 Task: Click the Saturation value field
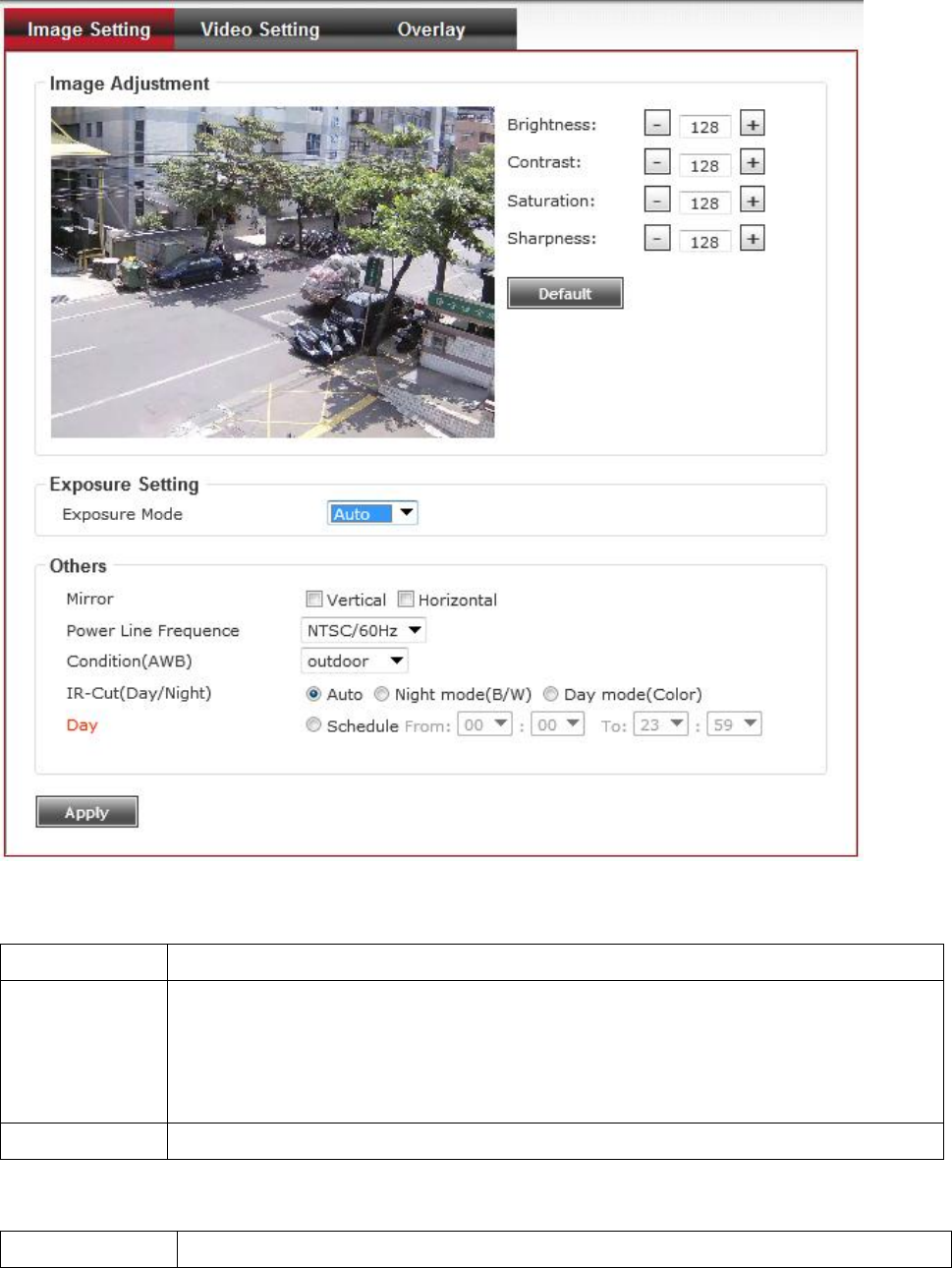(704, 202)
